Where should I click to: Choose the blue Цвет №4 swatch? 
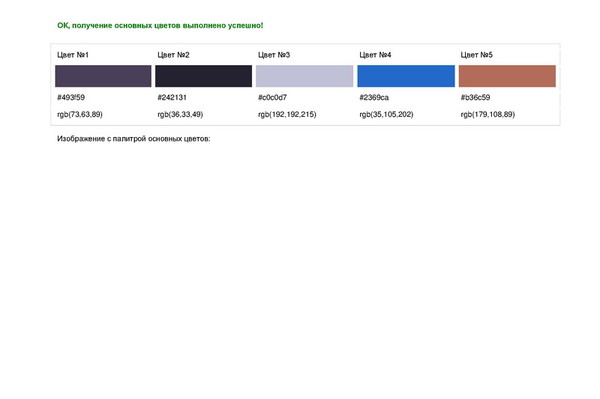click(406, 76)
